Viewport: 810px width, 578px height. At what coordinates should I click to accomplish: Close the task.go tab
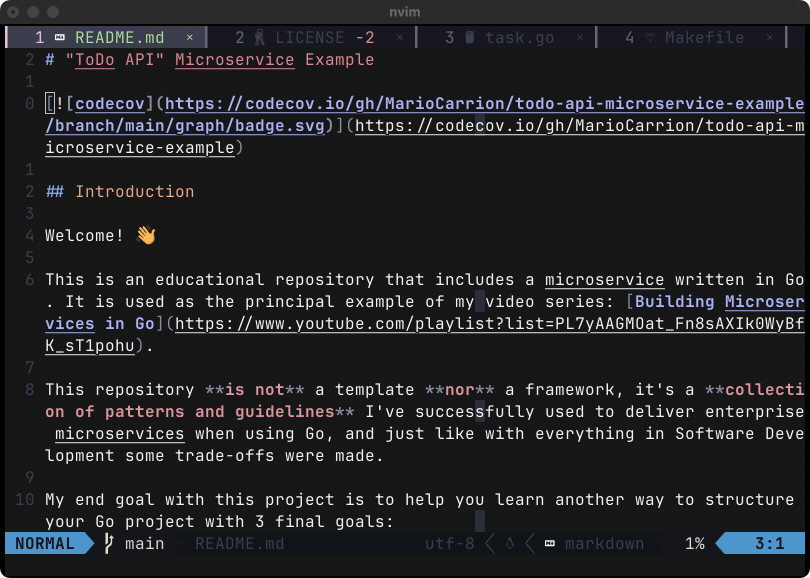578,36
